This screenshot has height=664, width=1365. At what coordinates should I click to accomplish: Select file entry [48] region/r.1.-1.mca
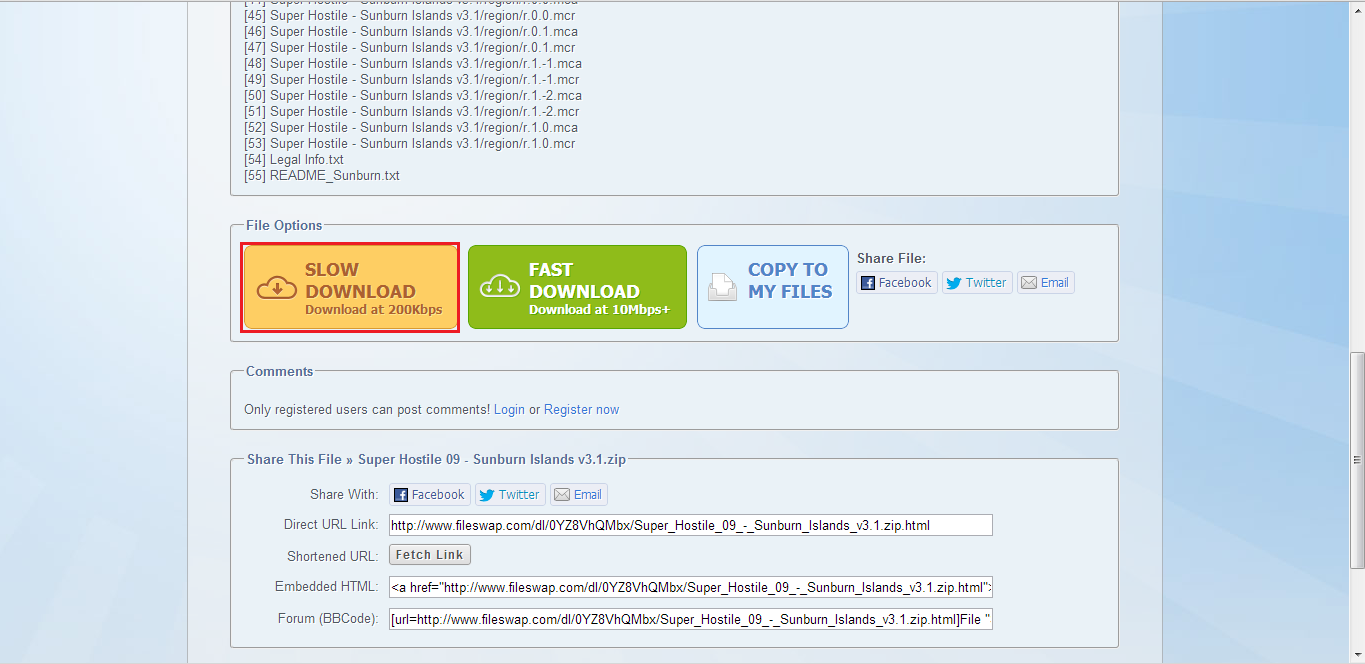point(413,64)
